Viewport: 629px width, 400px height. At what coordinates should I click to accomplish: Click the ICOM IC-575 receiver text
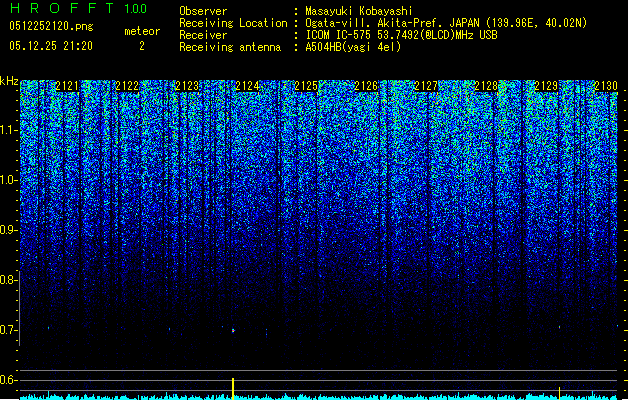click(401, 35)
